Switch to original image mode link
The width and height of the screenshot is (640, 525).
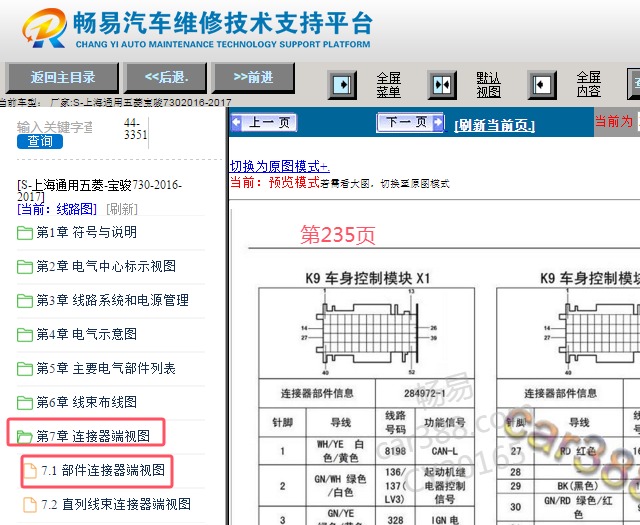coord(280,167)
